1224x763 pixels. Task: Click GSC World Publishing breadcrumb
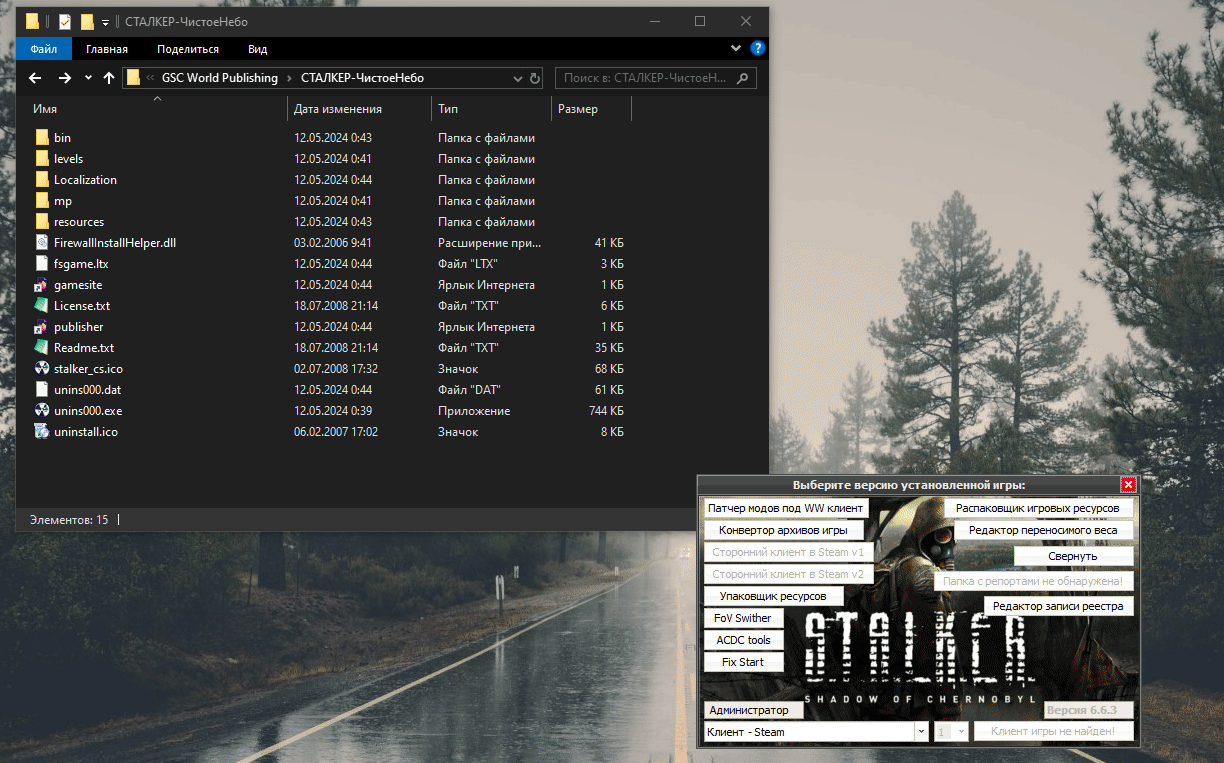(x=220, y=78)
